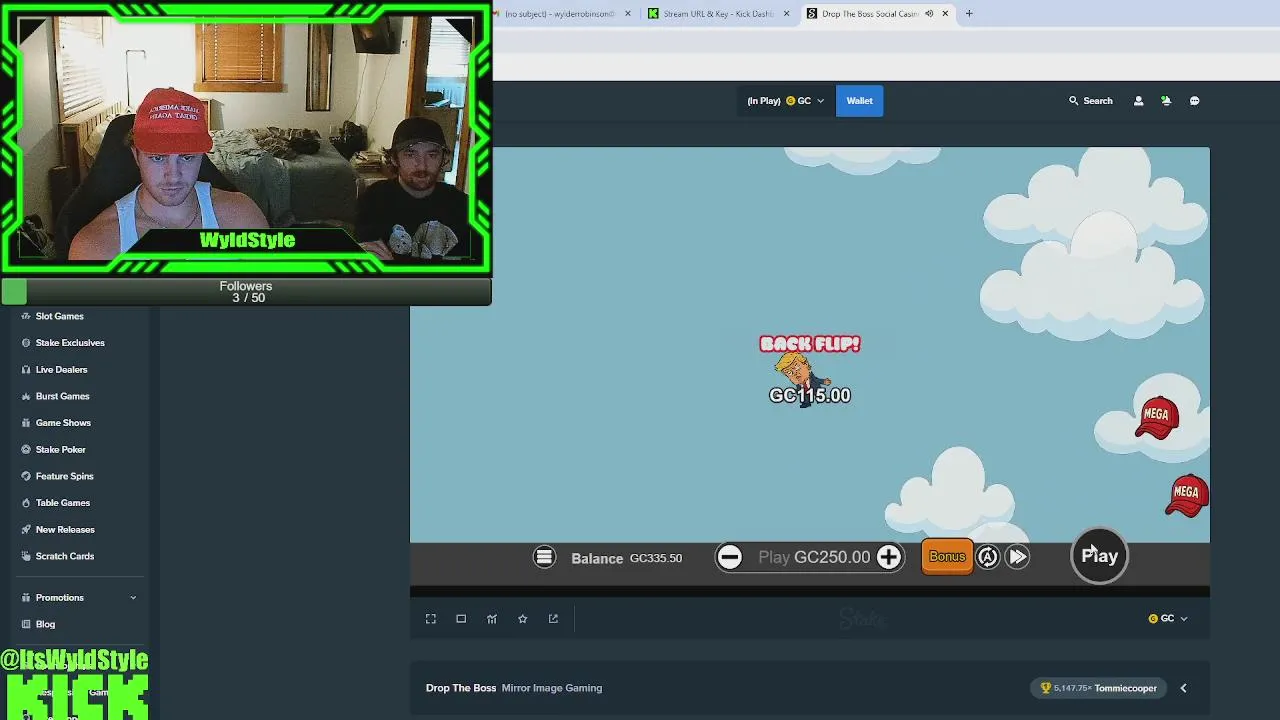The height and width of the screenshot is (720, 1280).
Task: Open Slot Games in the sidebar
Action: (60, 316)
